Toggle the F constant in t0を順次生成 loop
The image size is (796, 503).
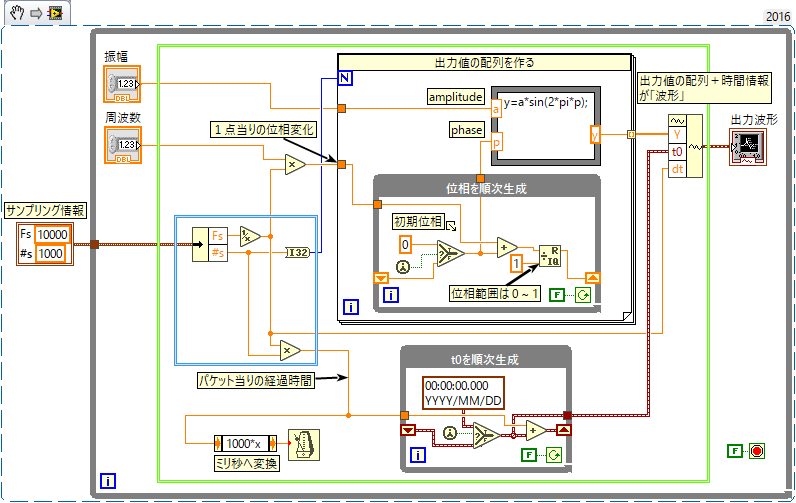528,455
